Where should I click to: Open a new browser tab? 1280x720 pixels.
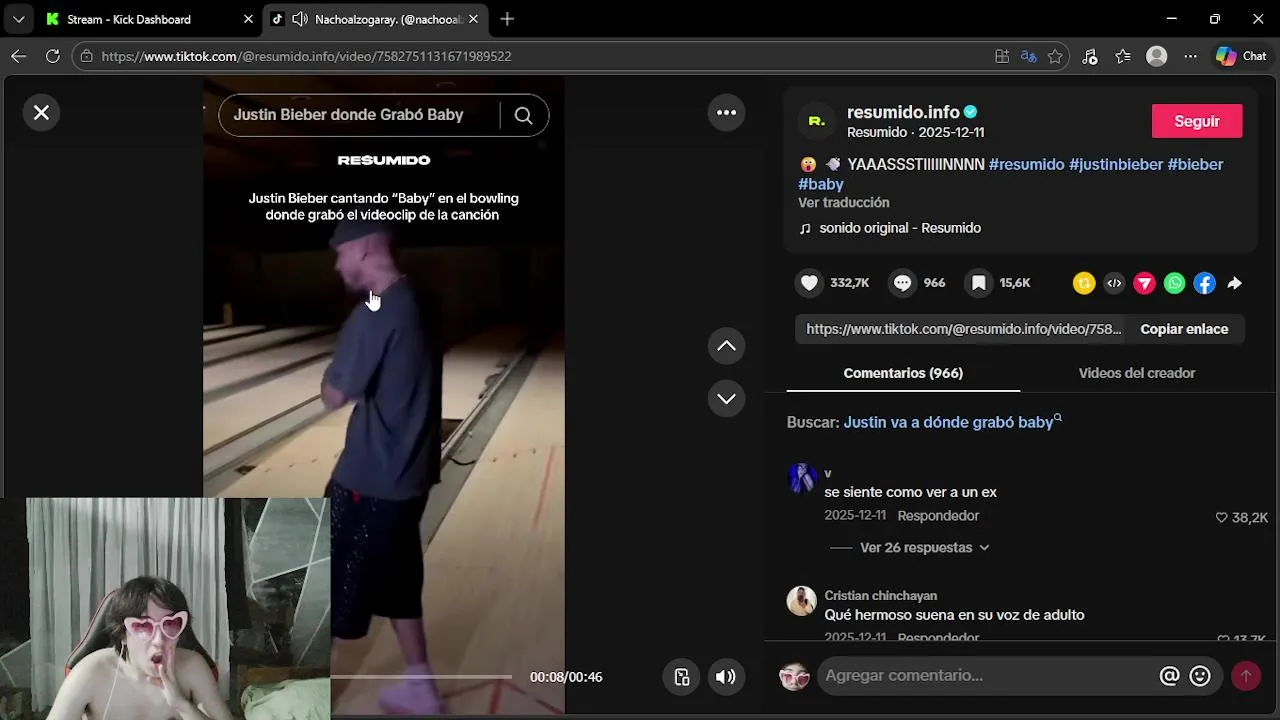[x=507, y=19]
